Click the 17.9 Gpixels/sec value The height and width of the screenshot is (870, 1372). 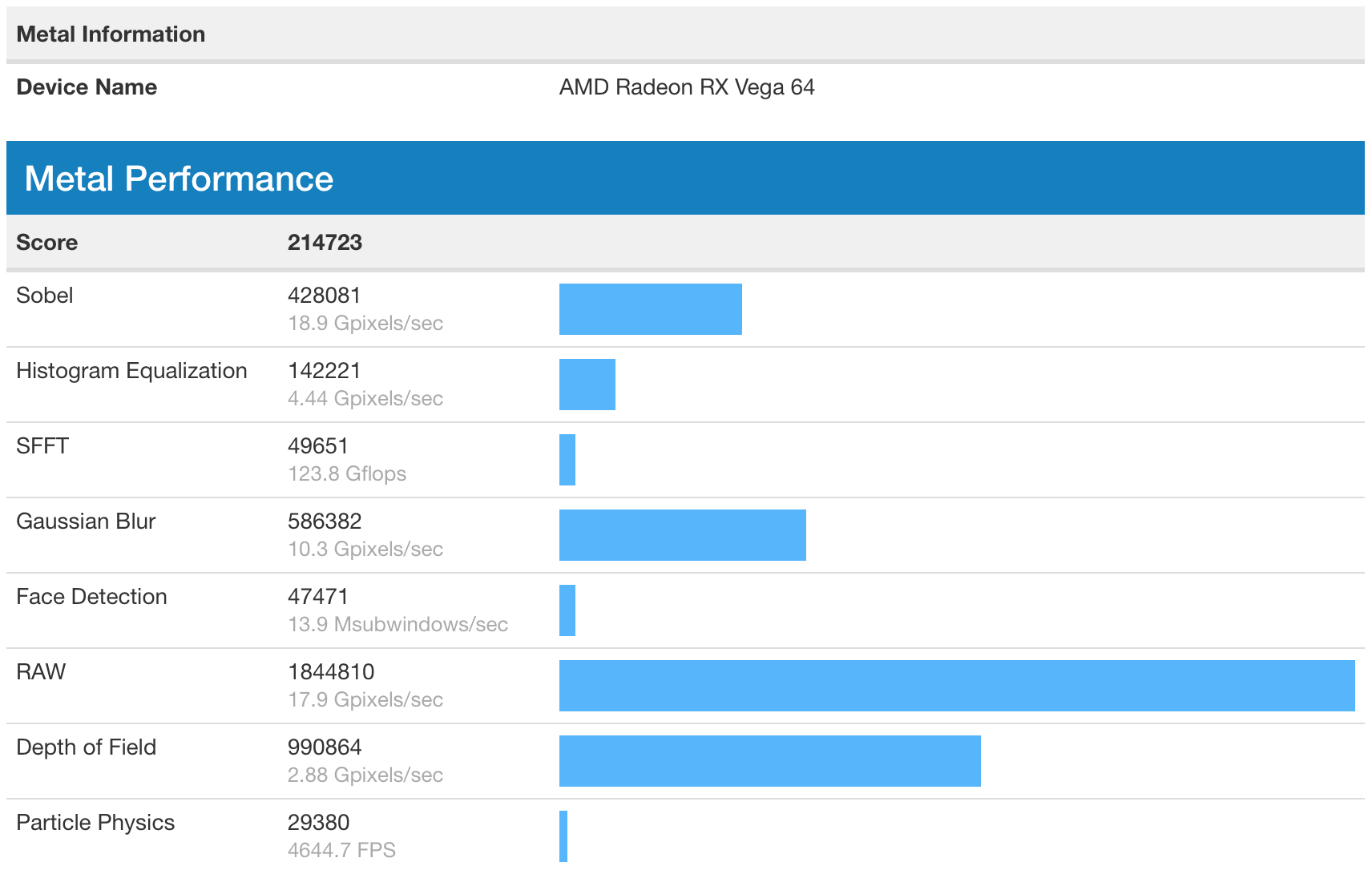365,700
